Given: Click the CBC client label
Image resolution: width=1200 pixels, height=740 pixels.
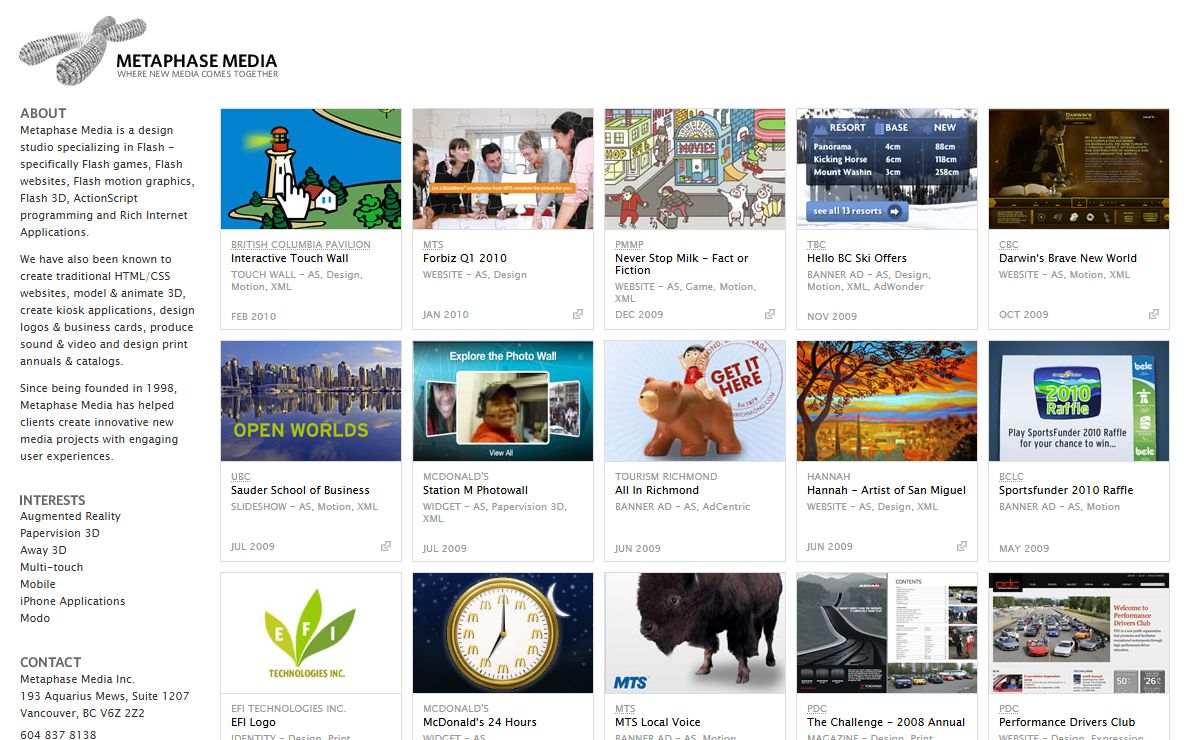Looking at the screenshot, I should 1009,244.
